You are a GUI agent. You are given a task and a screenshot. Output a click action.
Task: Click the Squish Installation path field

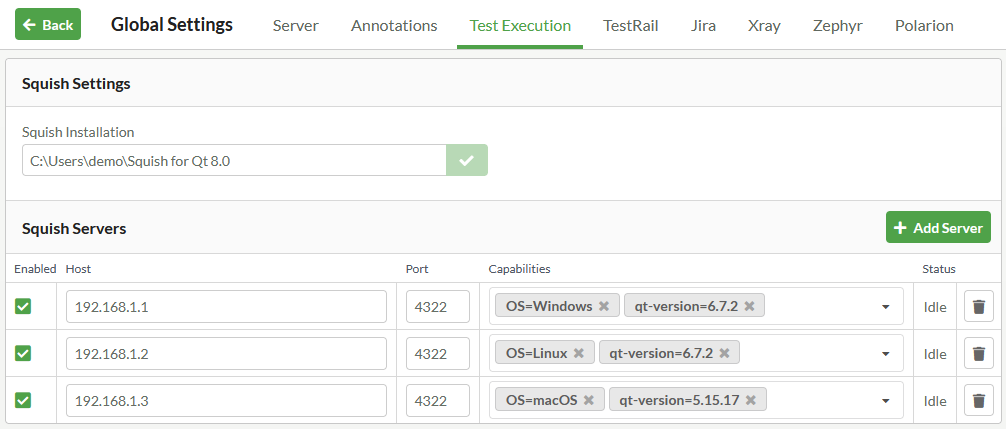point(233,160)
